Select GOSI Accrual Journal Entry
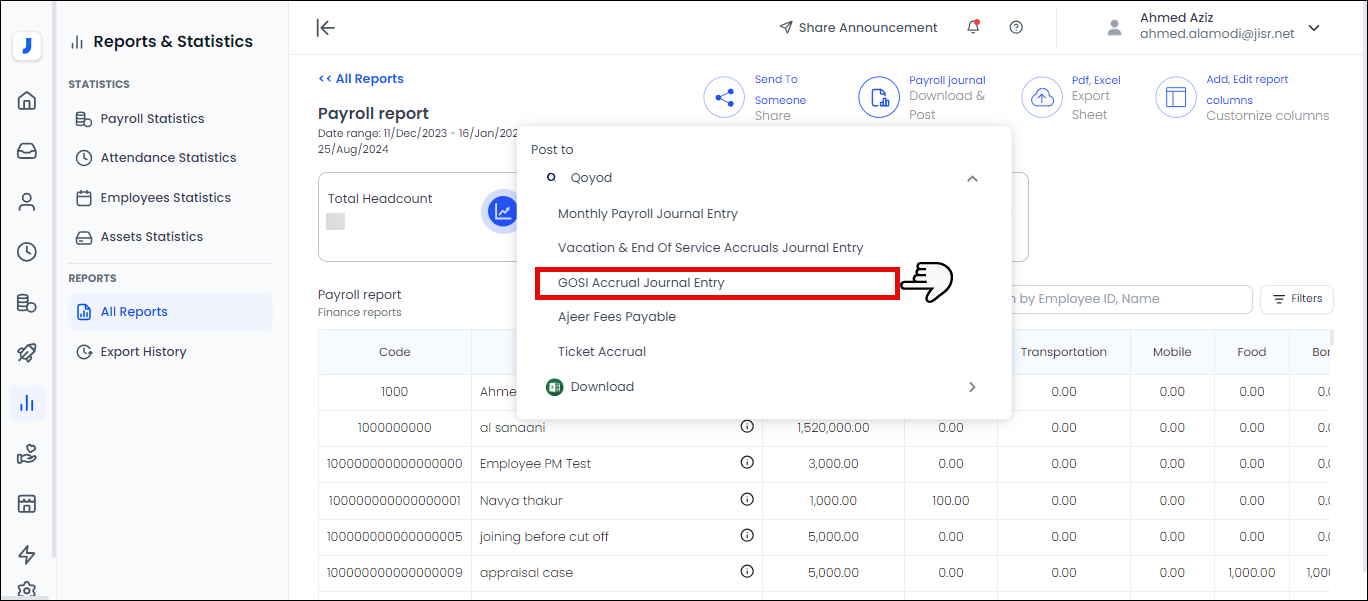This screenshot has height=601, width=1368. point(641,283)
